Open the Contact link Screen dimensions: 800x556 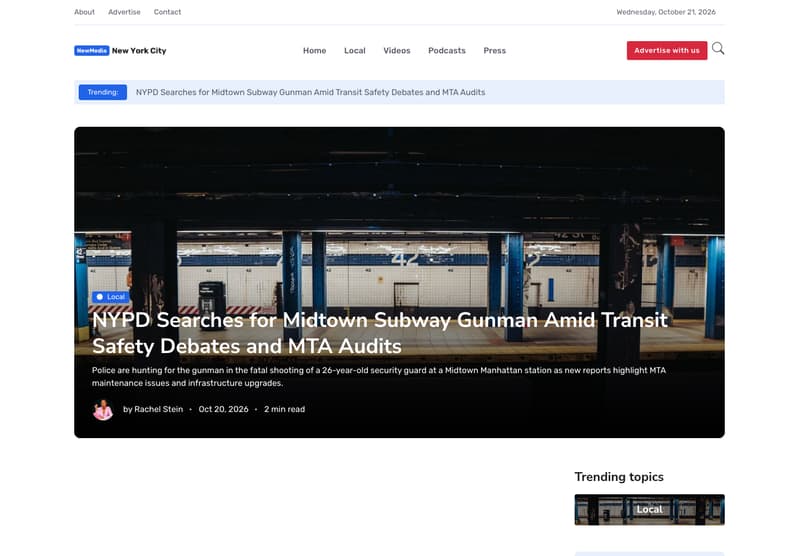point(167,12)
